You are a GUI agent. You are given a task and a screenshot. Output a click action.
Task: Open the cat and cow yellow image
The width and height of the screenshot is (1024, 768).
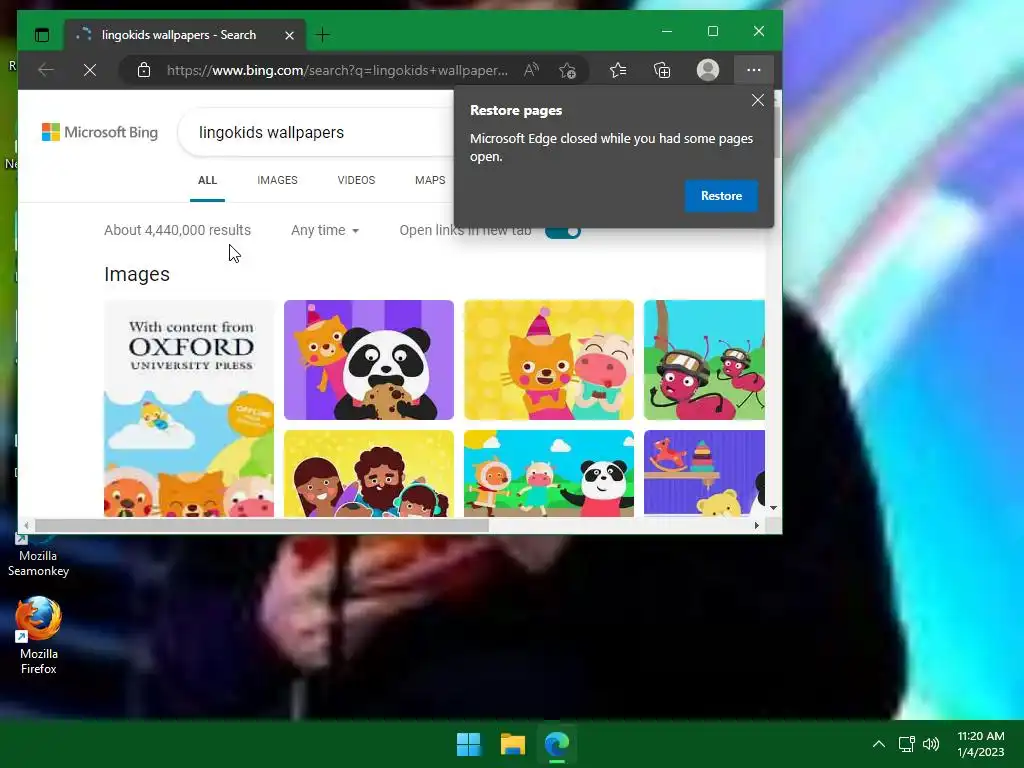(549, 360)
